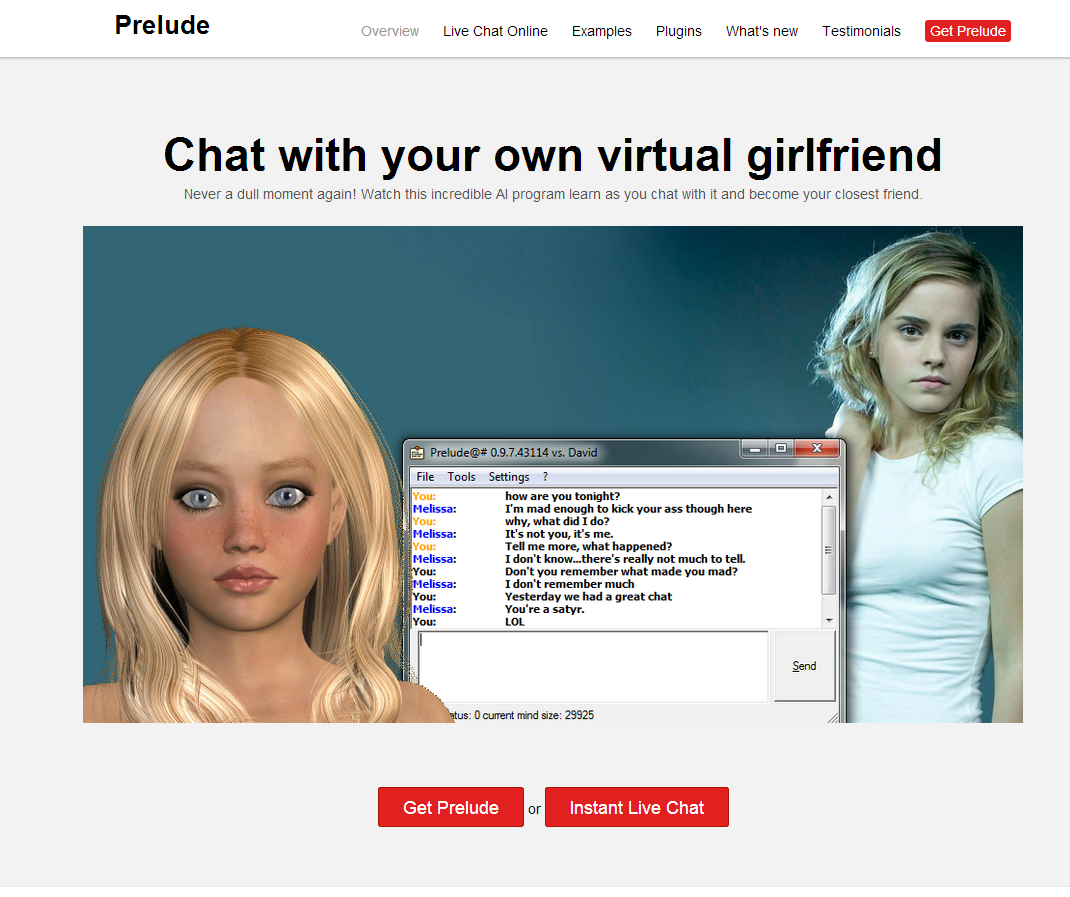
Task: Click the Prelude site logo
Action: click(162, 25)
